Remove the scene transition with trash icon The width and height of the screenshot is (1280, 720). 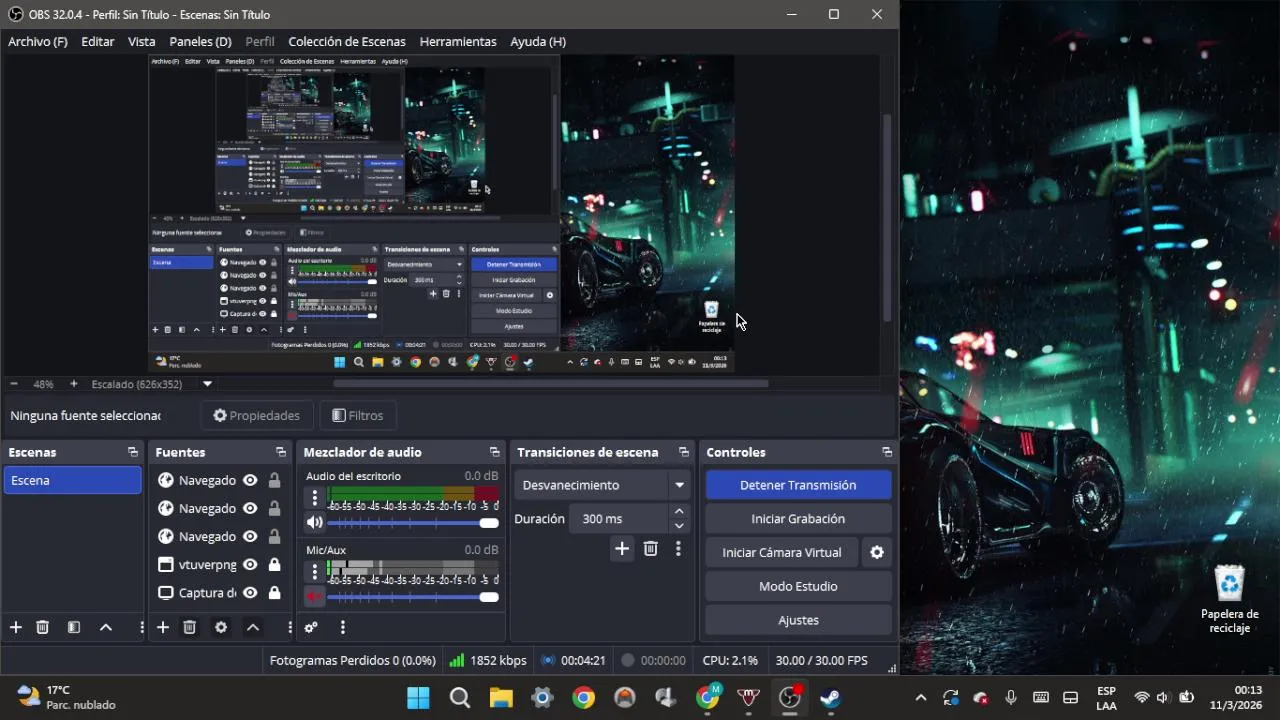651,548
